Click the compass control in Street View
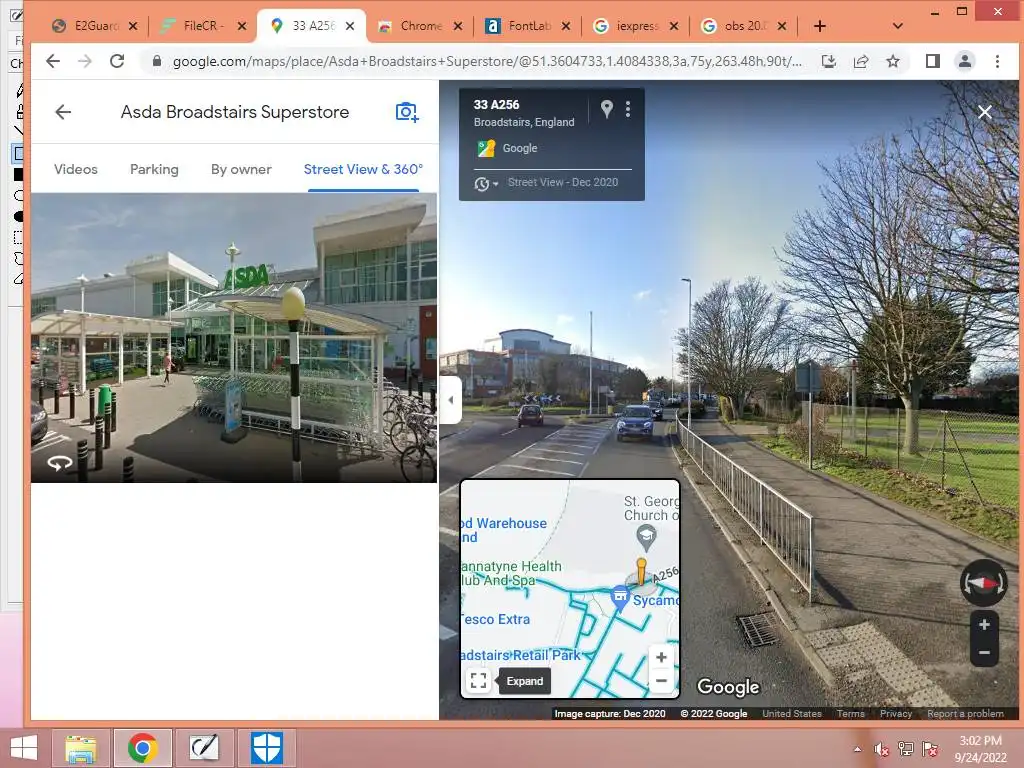 click(984, 583)
